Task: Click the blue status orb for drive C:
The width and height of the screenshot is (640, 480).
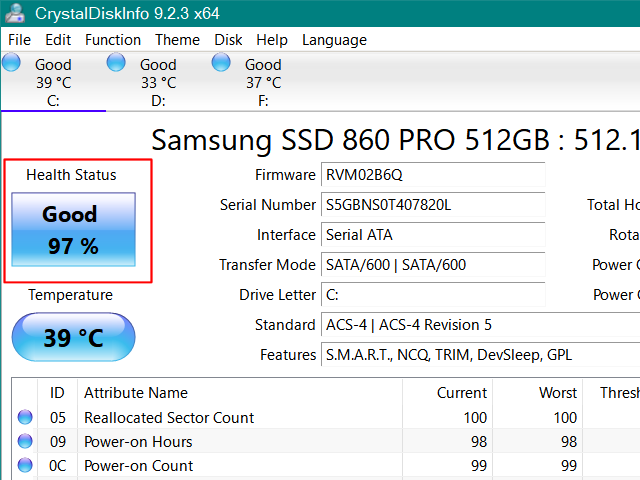Action: [11, 62]
